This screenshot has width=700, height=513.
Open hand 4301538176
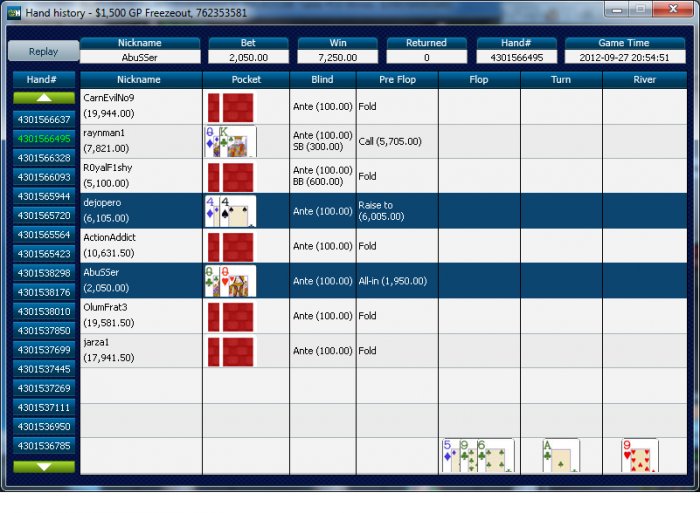[x=44, y=292]
